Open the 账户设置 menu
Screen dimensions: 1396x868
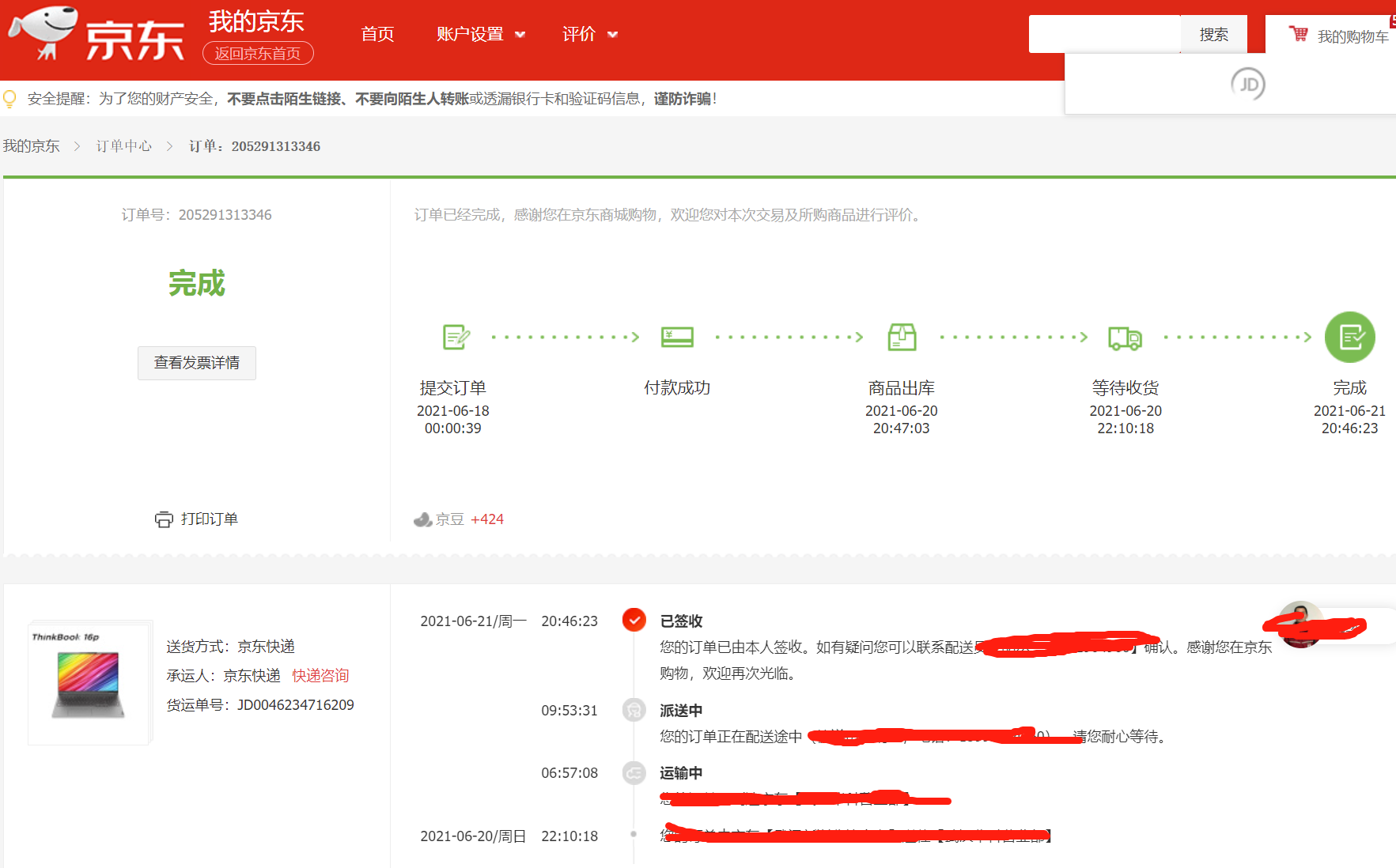click(x=470, y=34)
